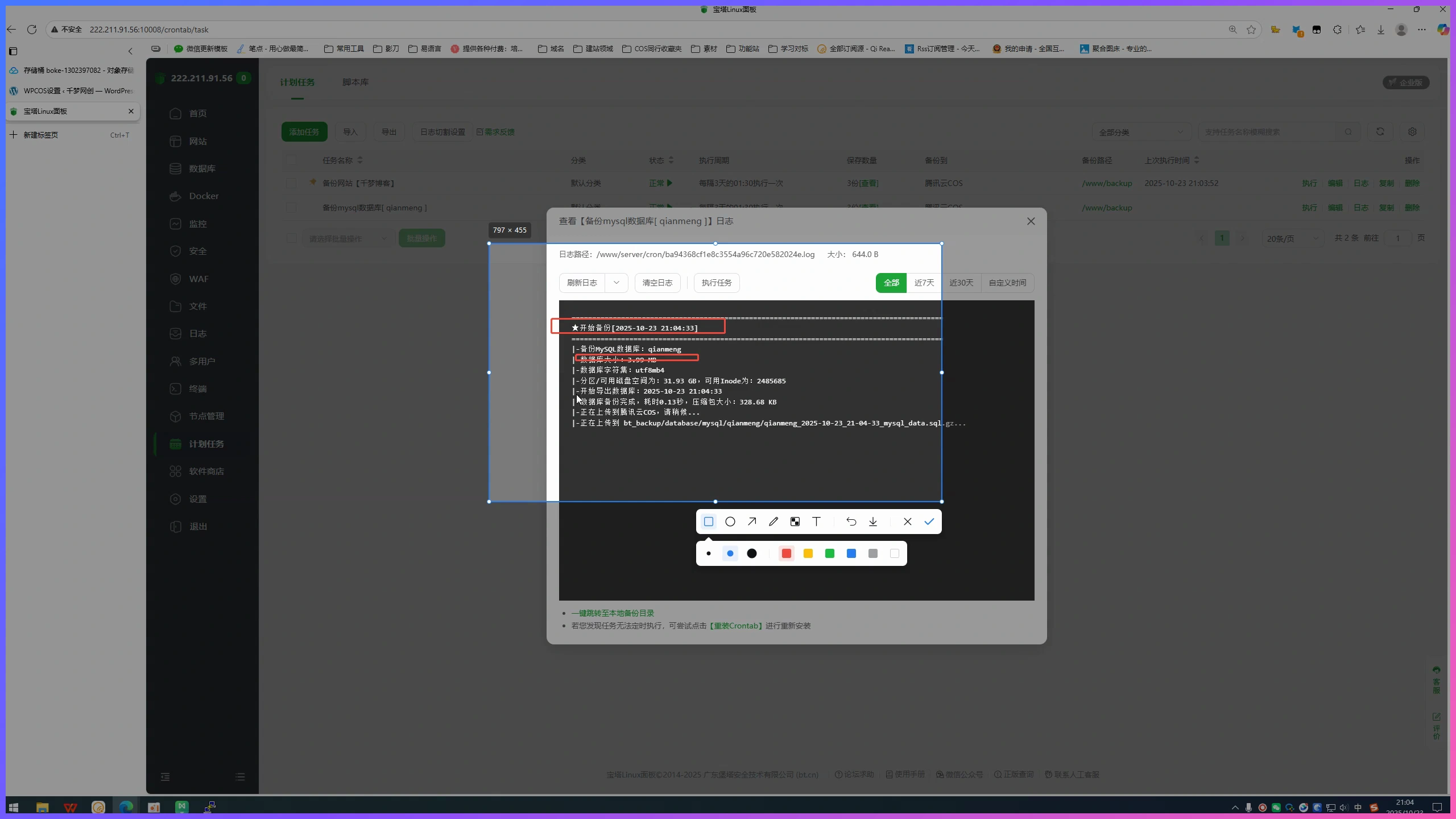This screenshot has width=1456, height=819.
Task: Tick the checkbox for 备份mysql数据库[ qianmeng ]
Action: click(291, 208)
